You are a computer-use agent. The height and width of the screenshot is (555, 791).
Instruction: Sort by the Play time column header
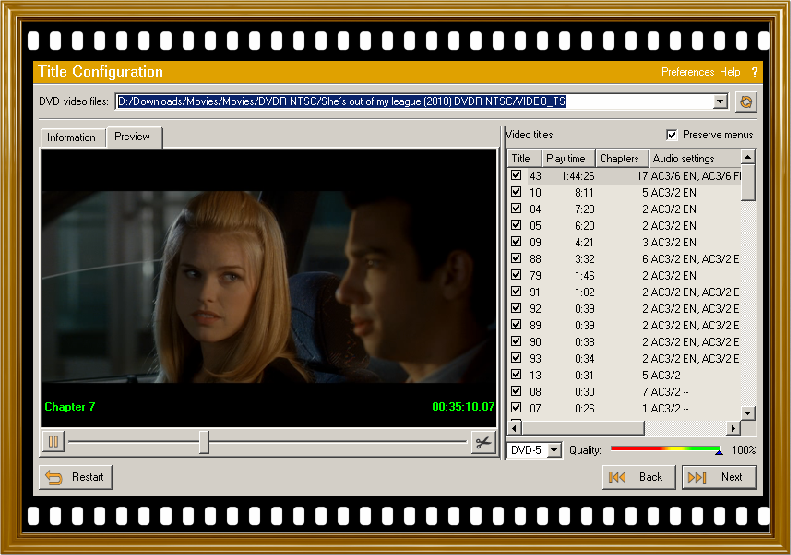coord(569,158)
